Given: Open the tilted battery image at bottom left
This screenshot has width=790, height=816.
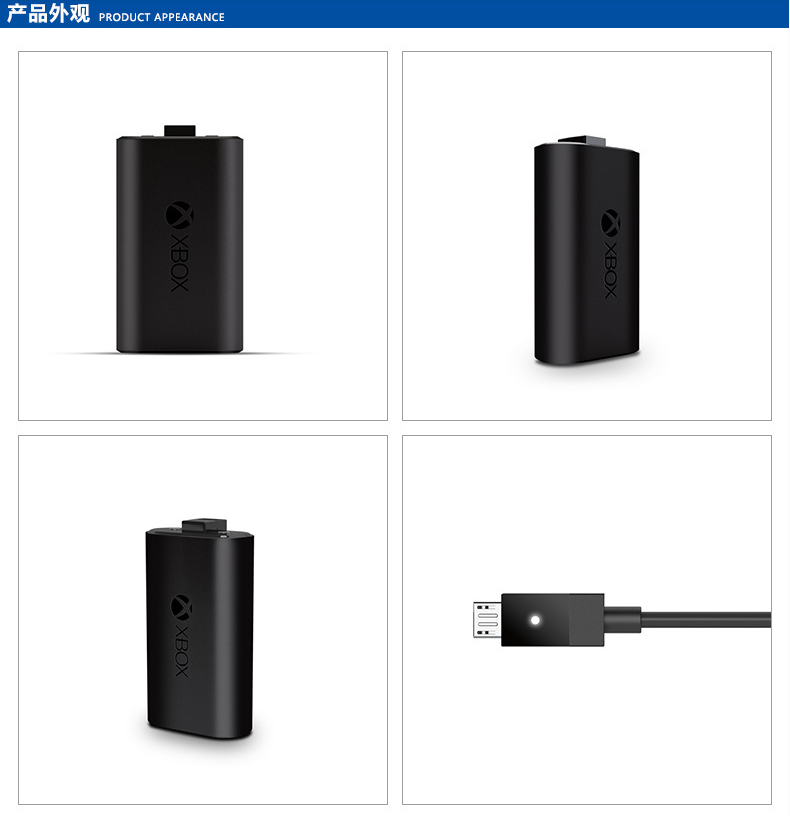Looking at the screenshot, I should 203,620.
